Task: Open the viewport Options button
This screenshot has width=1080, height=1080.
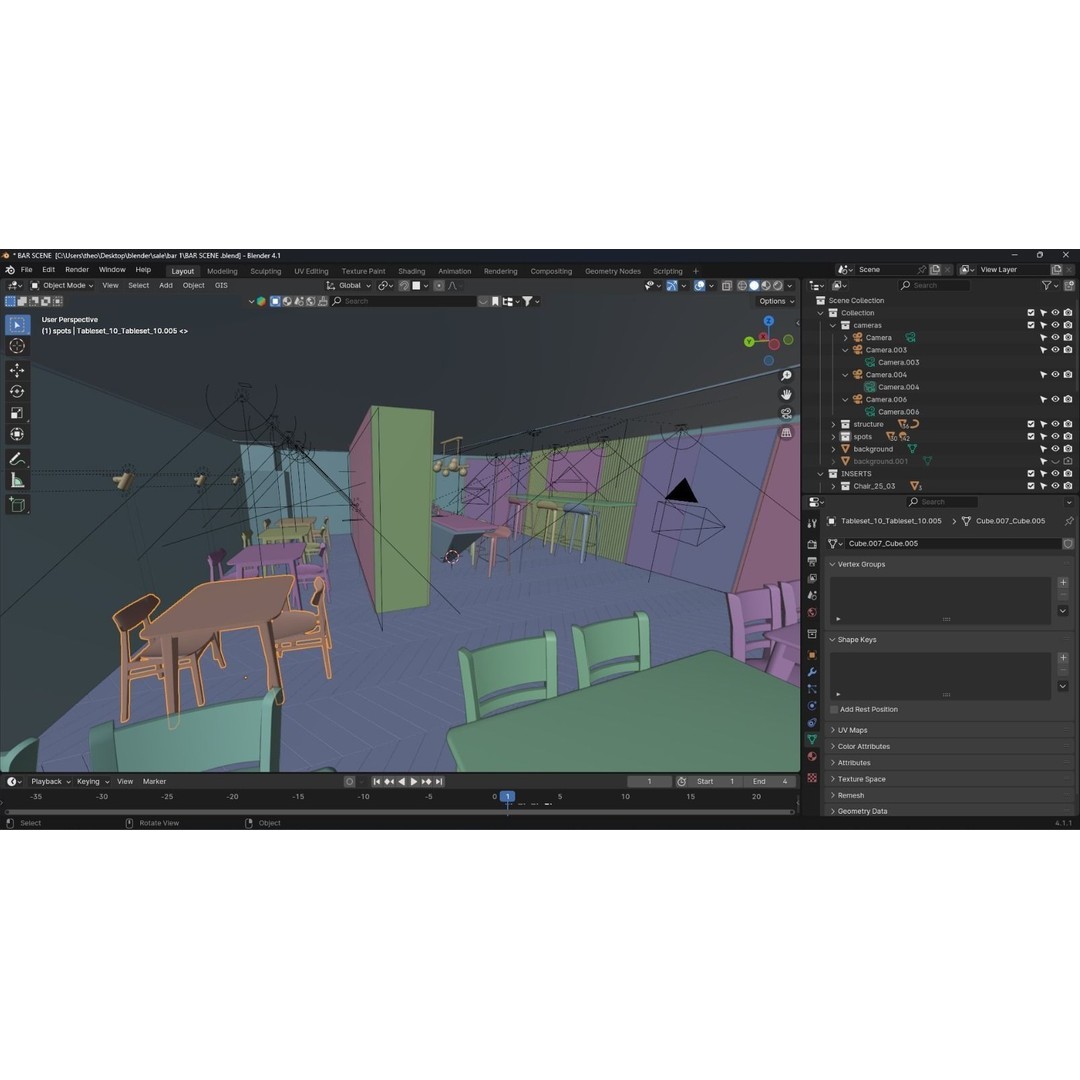Action: point(775,301)
